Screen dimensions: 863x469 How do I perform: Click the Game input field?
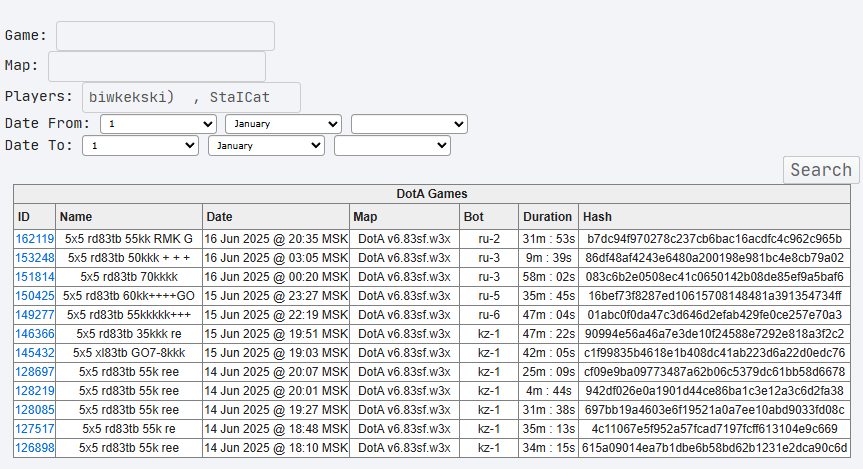[165, 36]
